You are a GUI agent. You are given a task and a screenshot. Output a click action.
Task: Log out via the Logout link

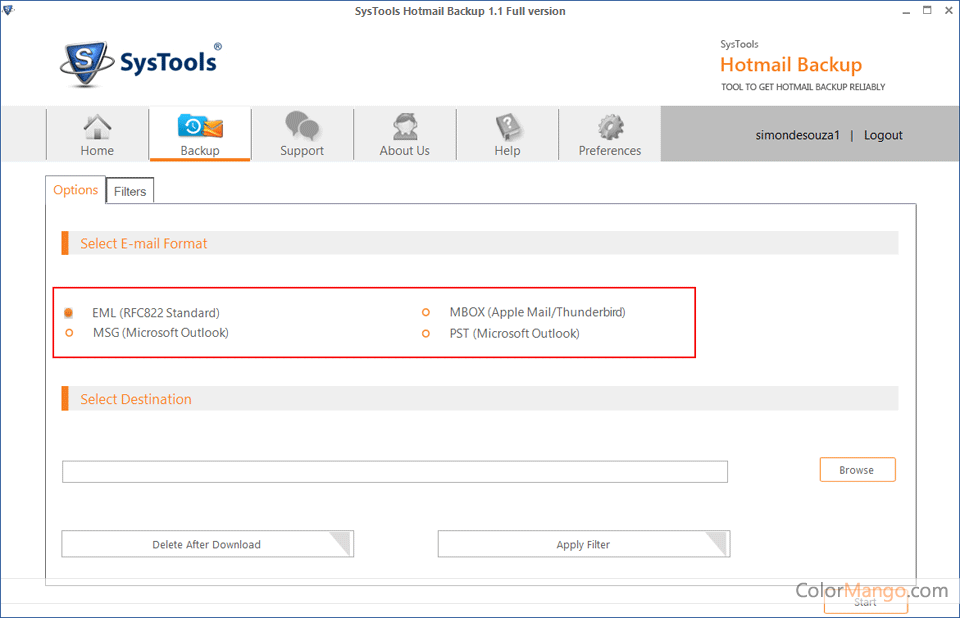[x=883, y=135]
